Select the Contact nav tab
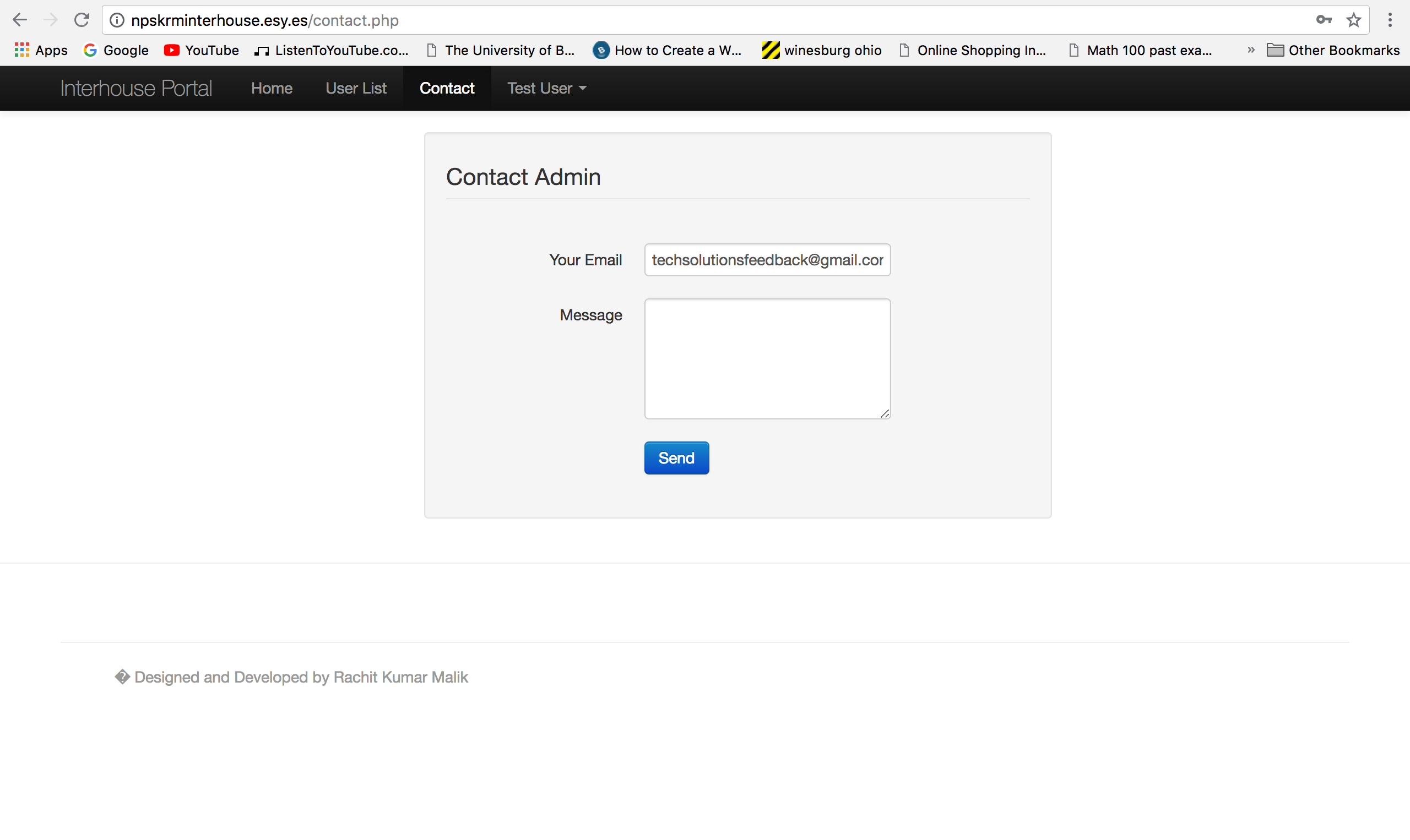Screen dimensions: 1410x840 tap(447, 88)
